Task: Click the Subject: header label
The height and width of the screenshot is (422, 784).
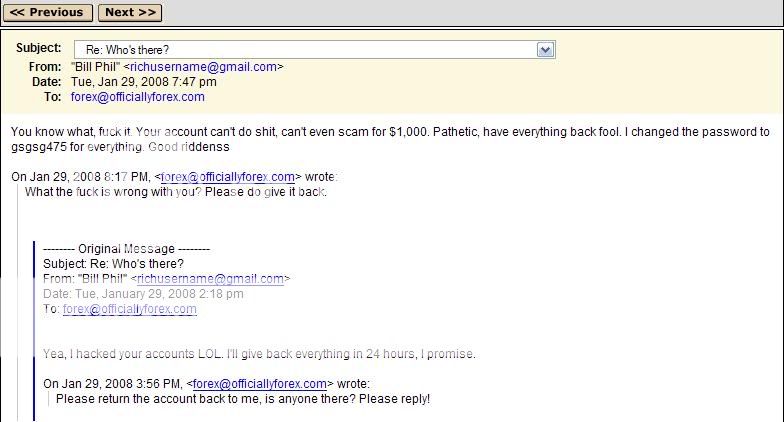Action: point(38,48)
